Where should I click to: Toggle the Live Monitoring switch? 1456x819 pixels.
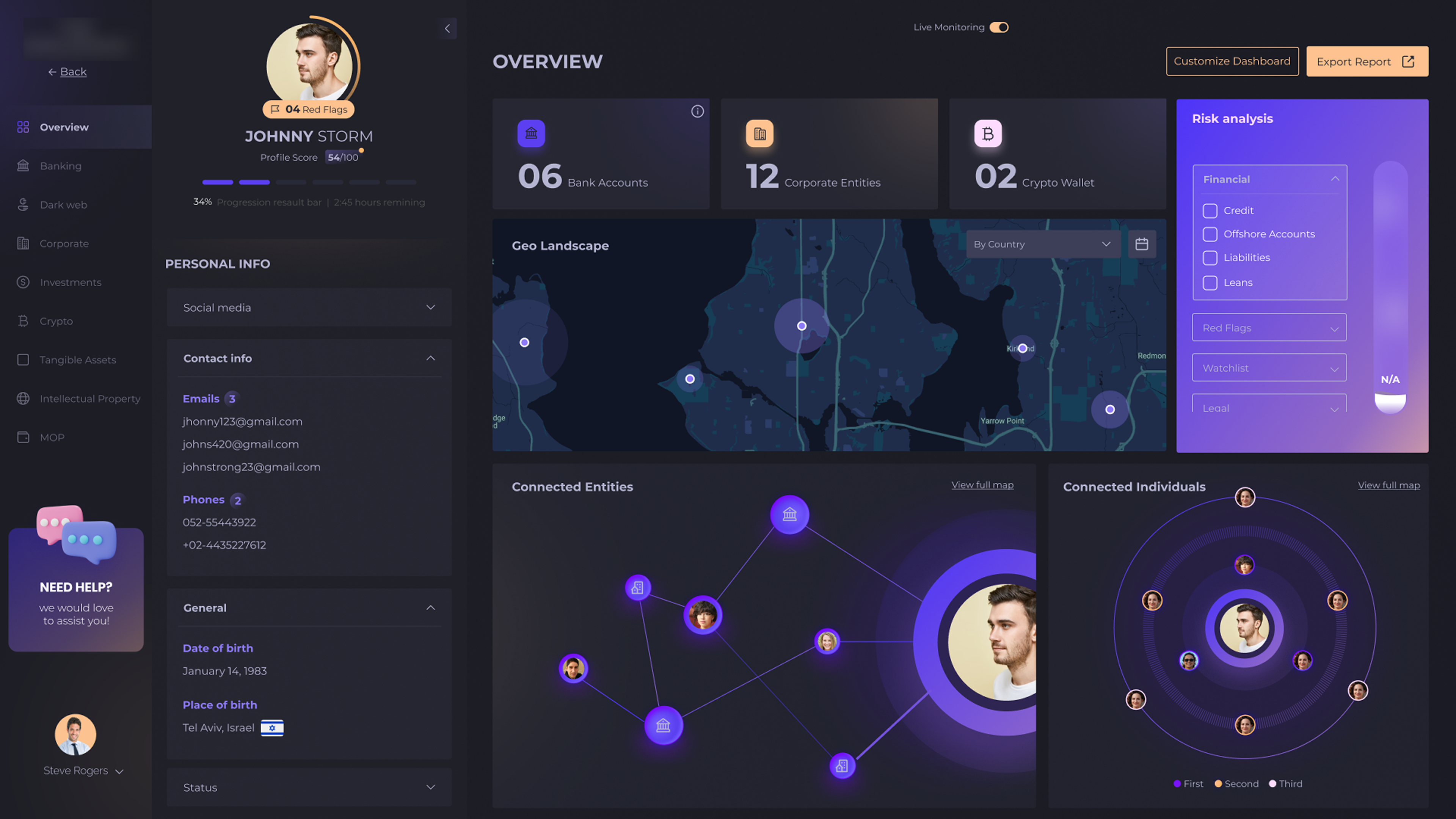tap(999, 27)
